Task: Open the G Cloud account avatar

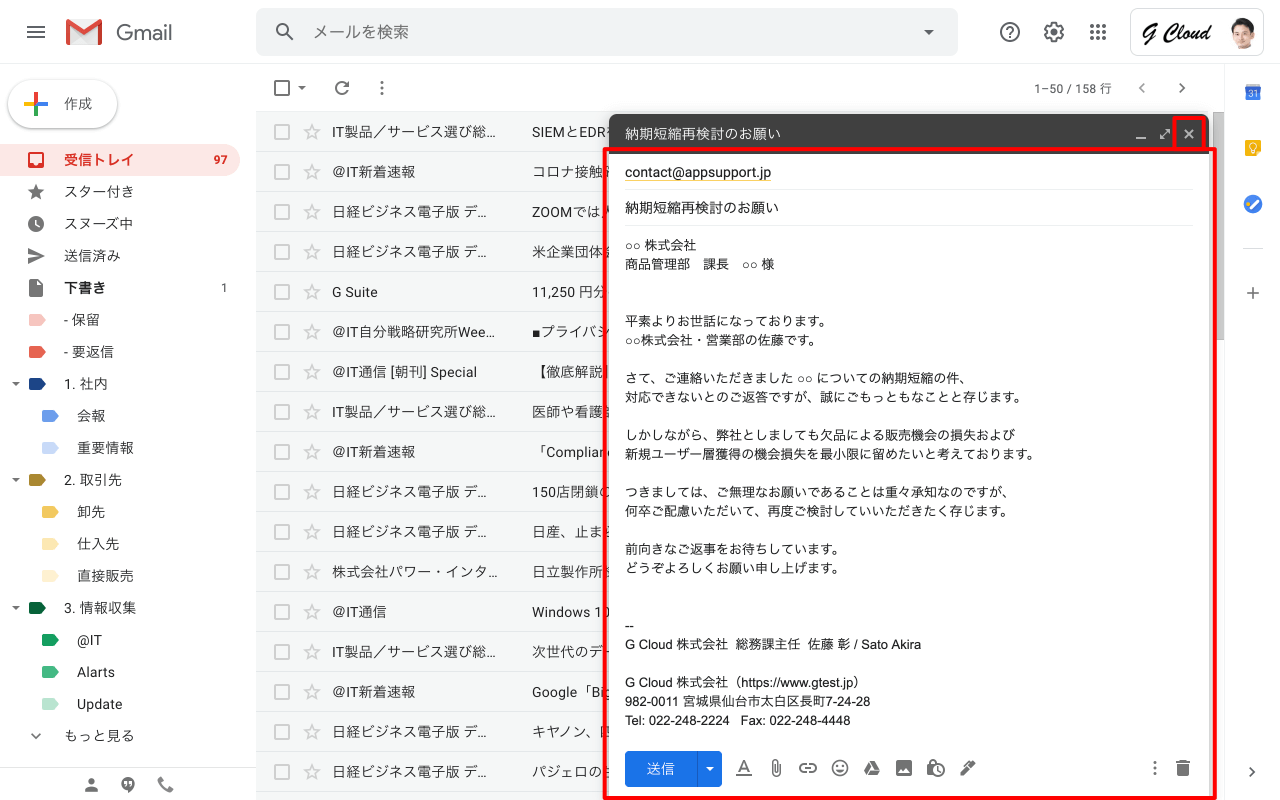Action: 1243,33
